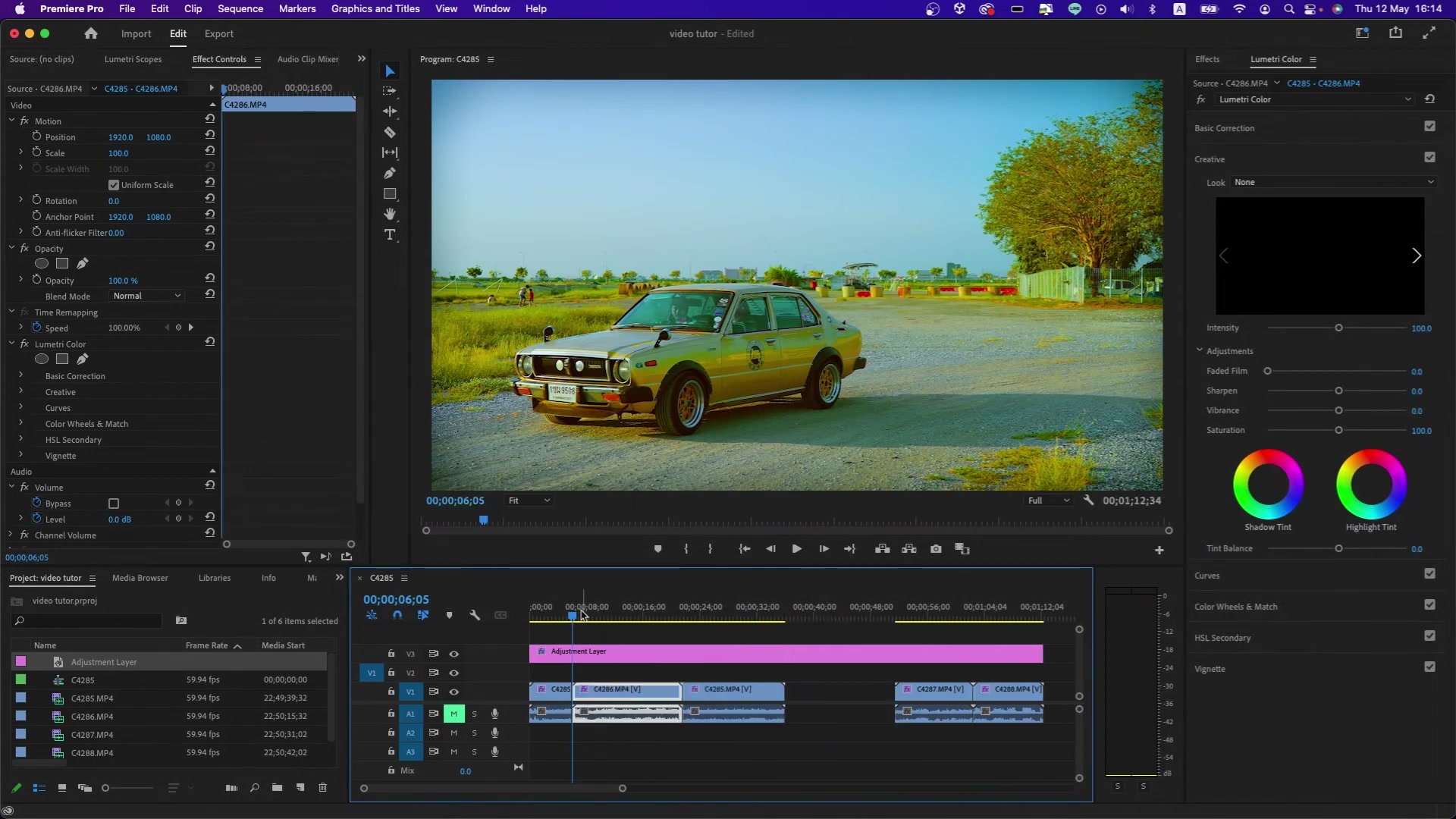Click the Quick Export share icon
The width and height of the screenshot is (1456, 819).
(1395, 33)
